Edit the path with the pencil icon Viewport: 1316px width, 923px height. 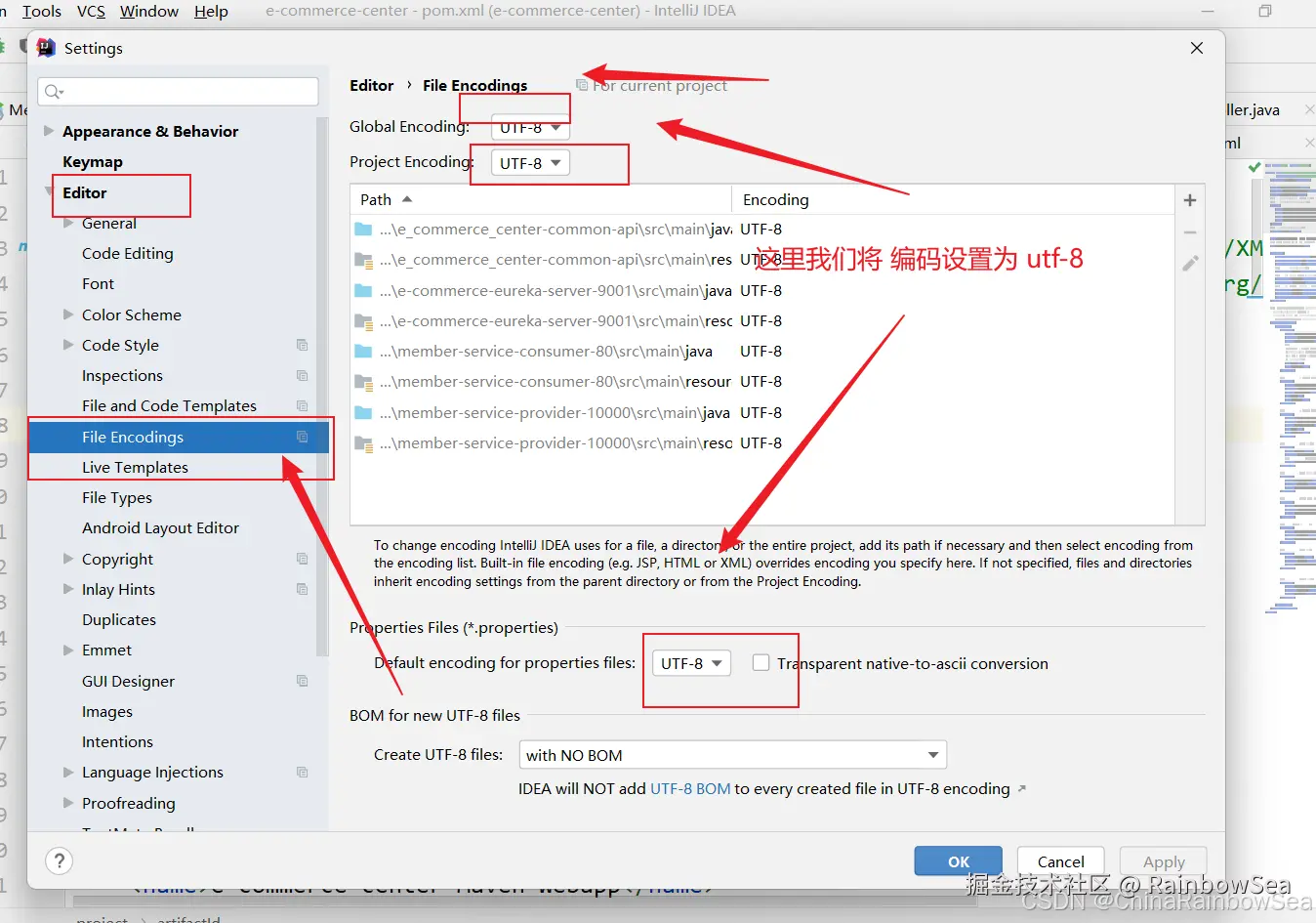pyautogui.click(x=1190, y=264)
